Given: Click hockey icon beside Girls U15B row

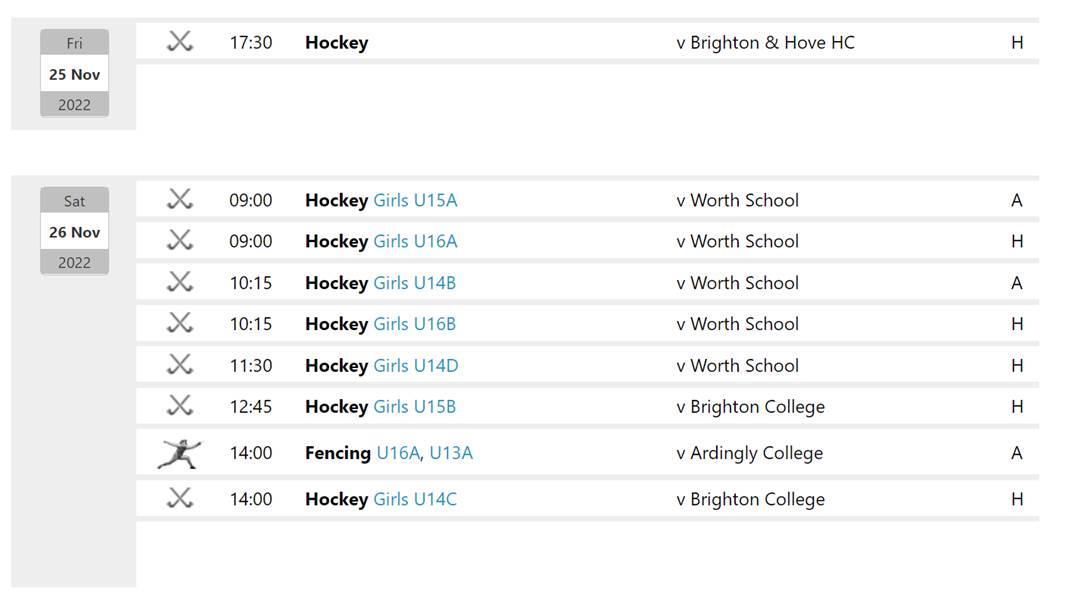Looking at the screenshot, I should pos(180,406).
